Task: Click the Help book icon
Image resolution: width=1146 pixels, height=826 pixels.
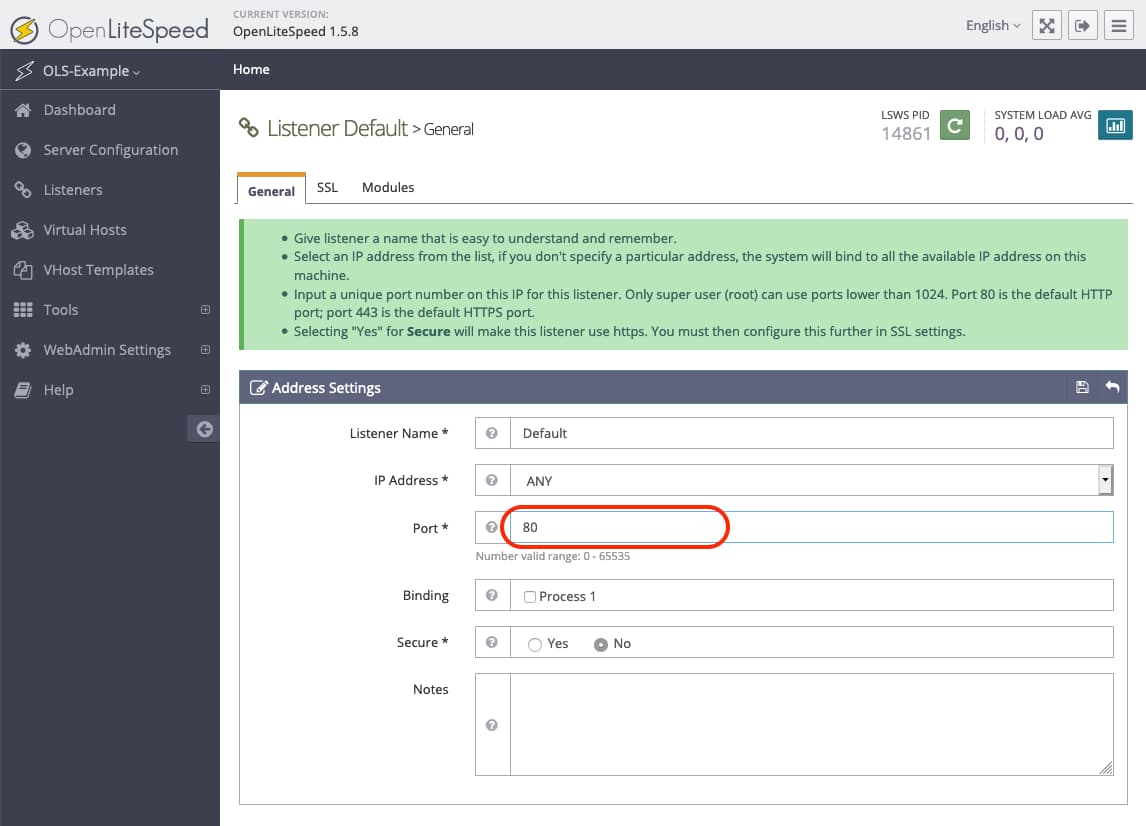Action: [23, 390]
